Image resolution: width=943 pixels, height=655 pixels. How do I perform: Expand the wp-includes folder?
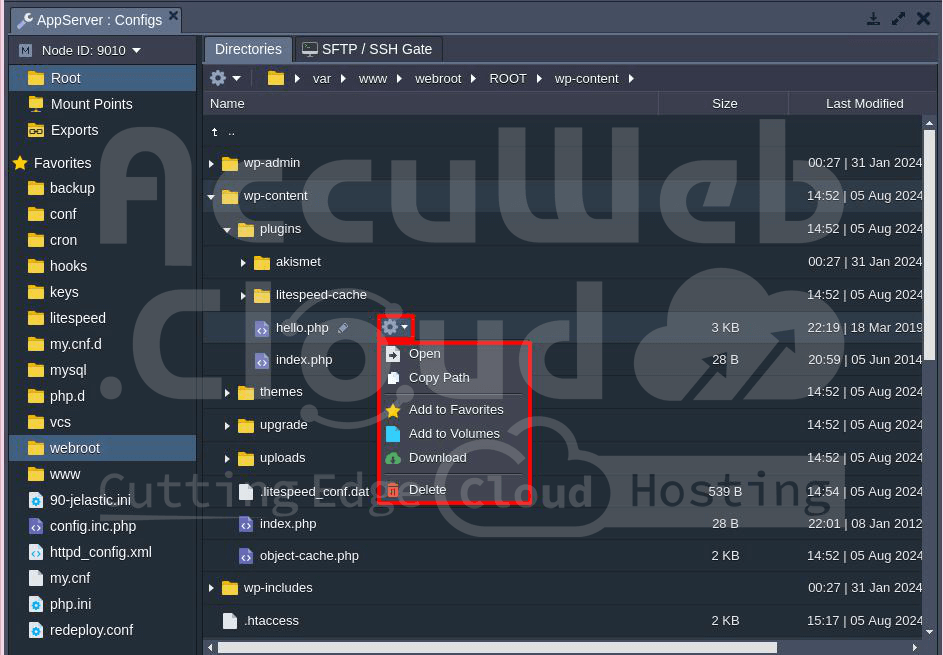211,588
